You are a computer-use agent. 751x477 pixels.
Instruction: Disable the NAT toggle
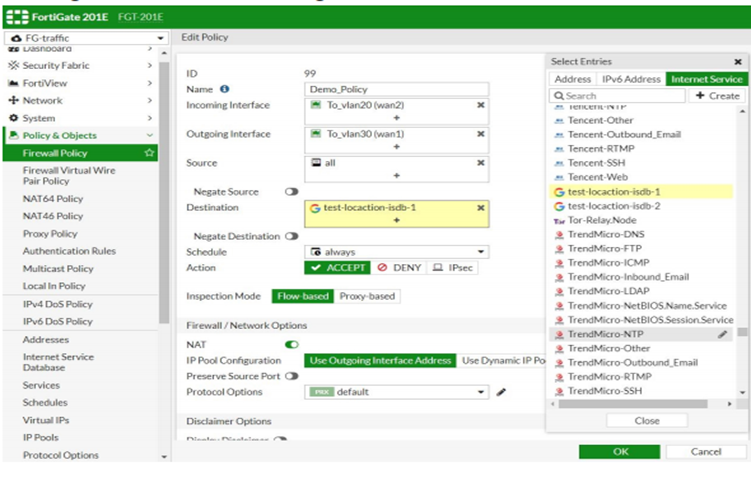pyautogui.click(x=292, y=344)
